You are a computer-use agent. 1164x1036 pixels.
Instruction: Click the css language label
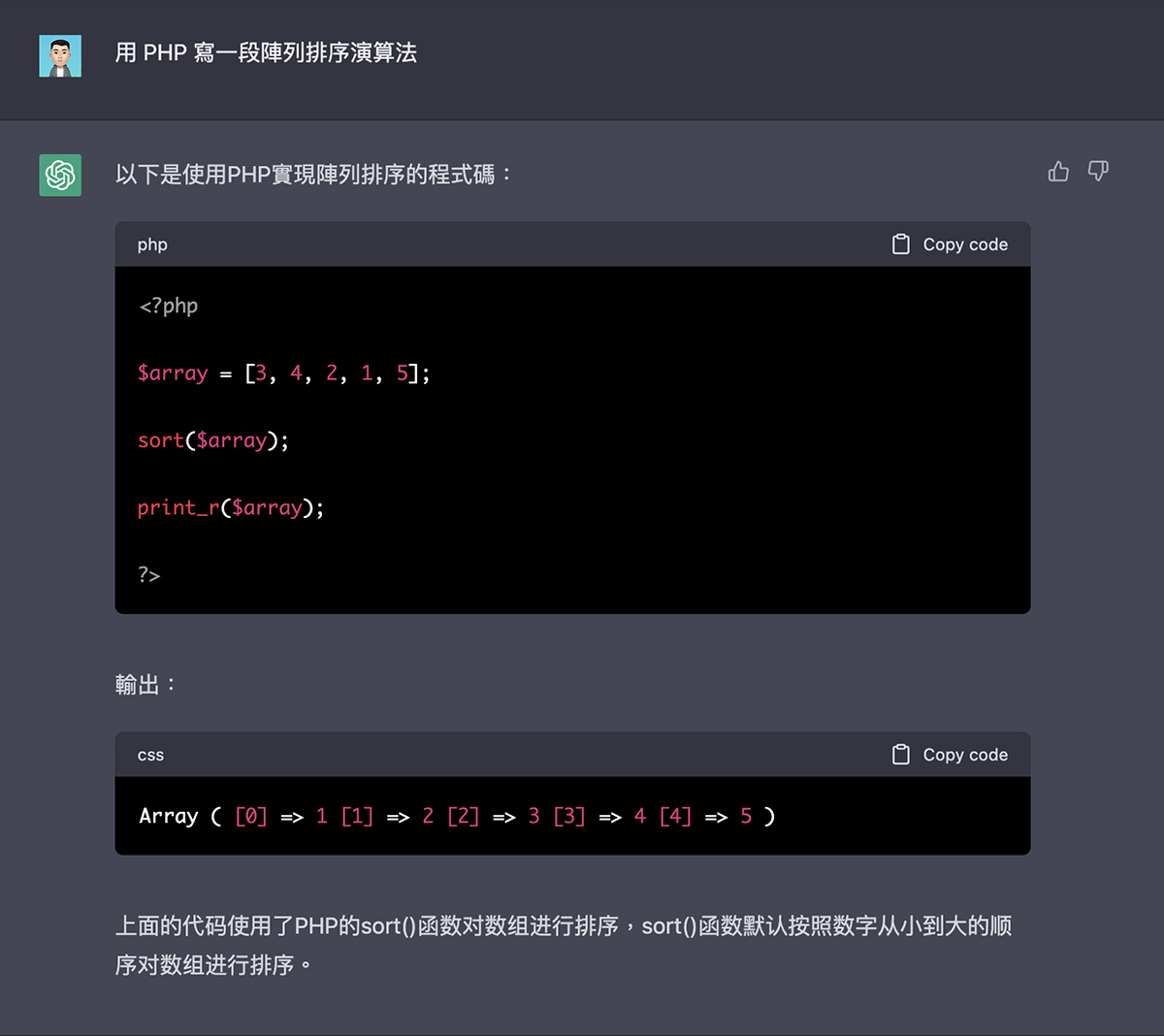(150, 755)
